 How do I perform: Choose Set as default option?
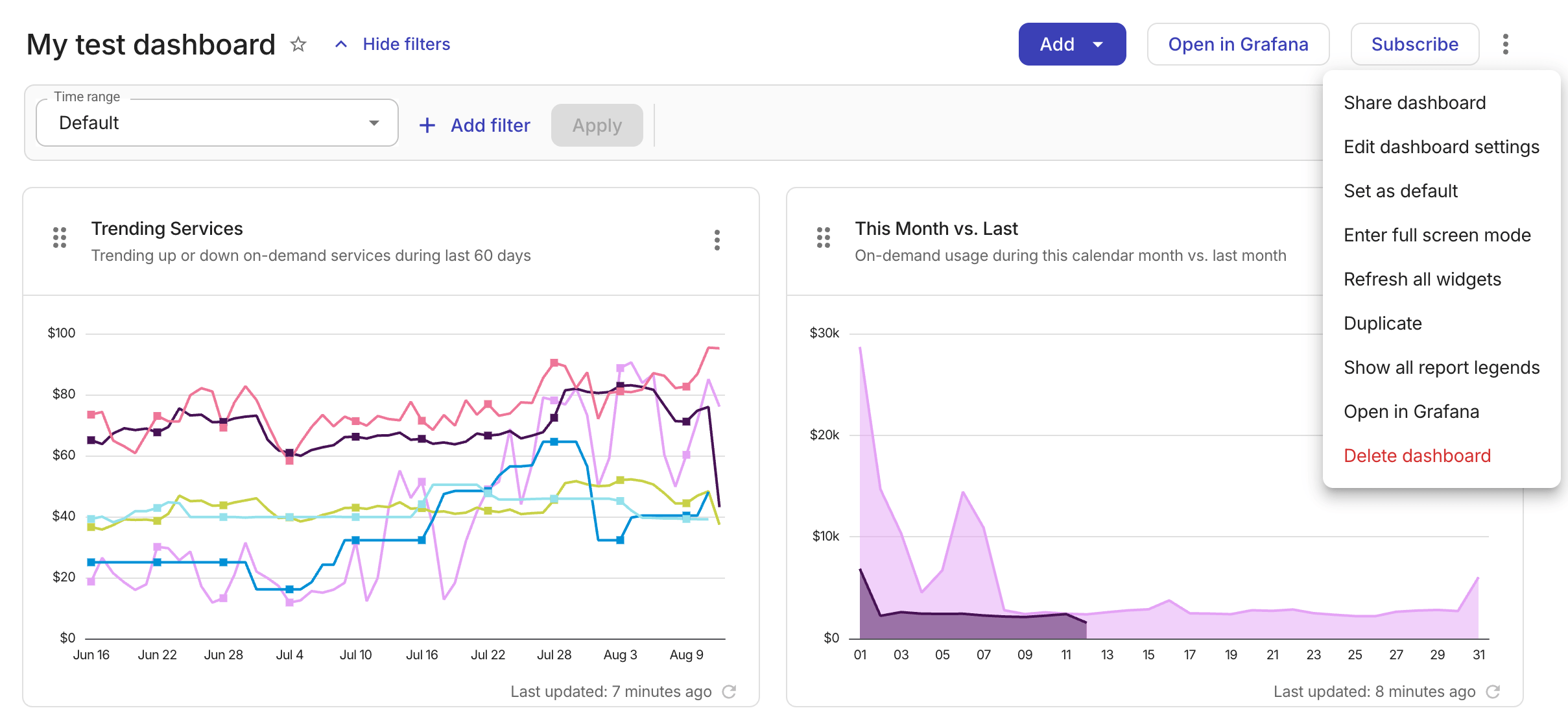click(x=1400, y=191)
